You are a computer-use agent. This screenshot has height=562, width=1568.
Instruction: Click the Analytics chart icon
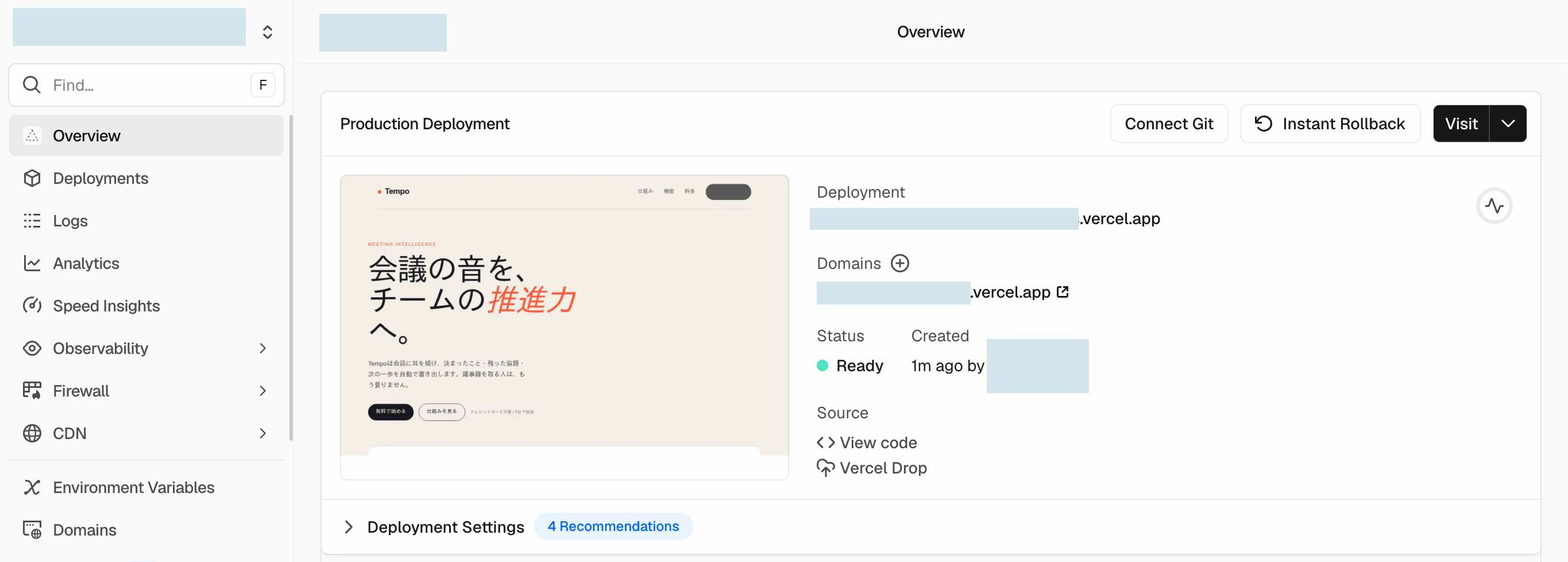pyautogui.click(x=32, y=263)
